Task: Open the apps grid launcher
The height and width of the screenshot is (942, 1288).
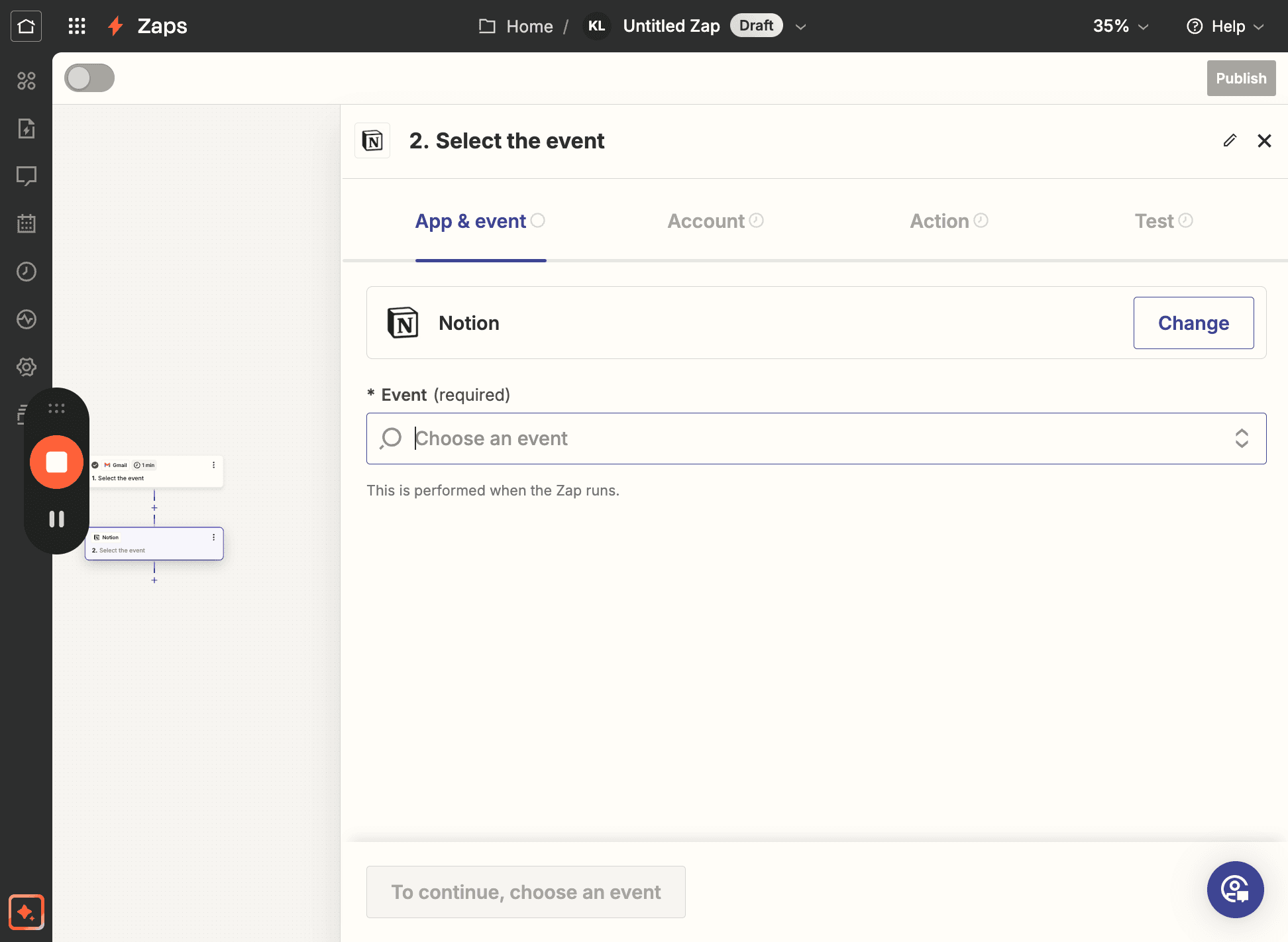Action: pos(77,26)
